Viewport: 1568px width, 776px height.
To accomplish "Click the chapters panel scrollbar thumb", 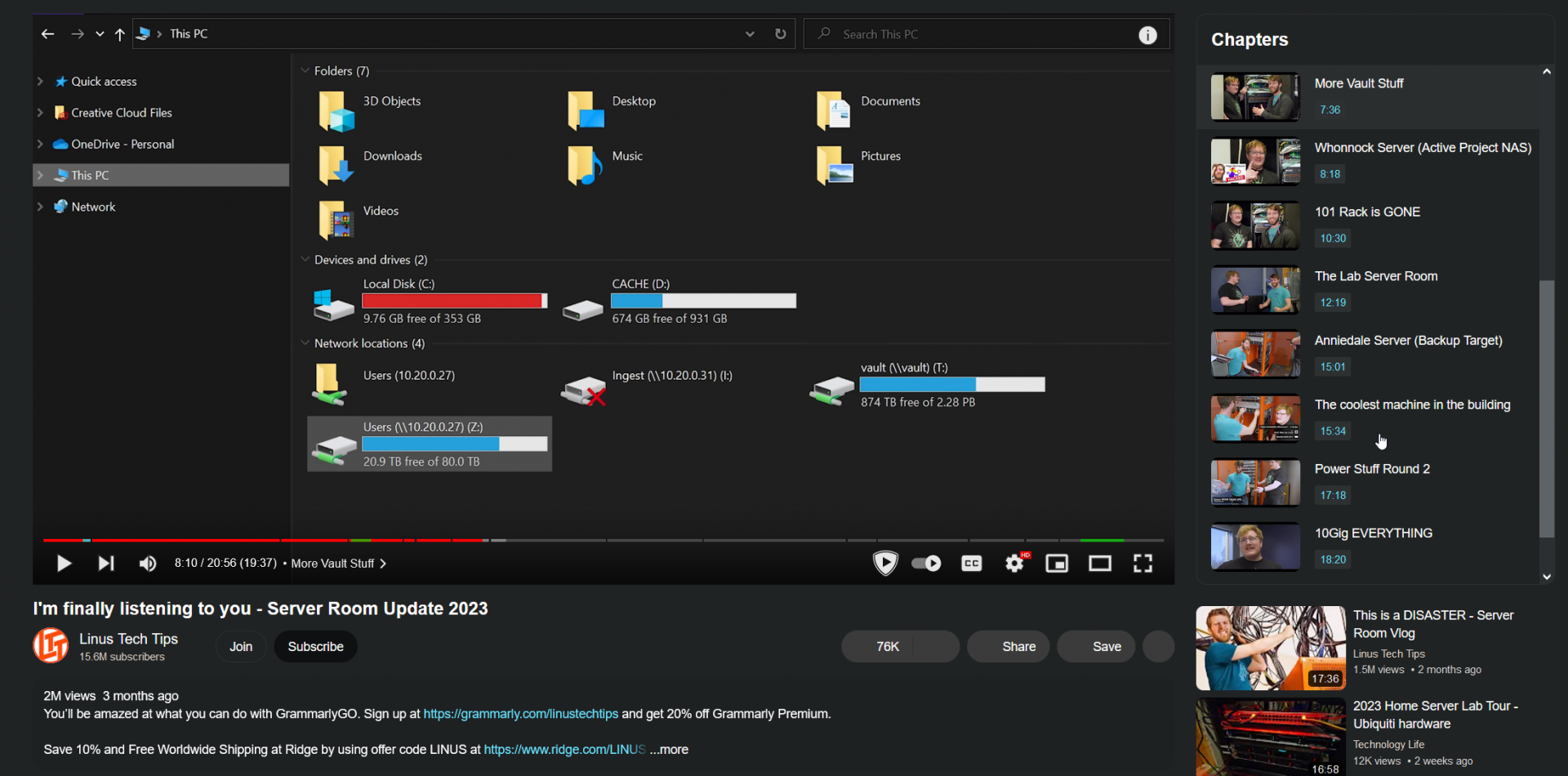I will (x=1547, y=408).
